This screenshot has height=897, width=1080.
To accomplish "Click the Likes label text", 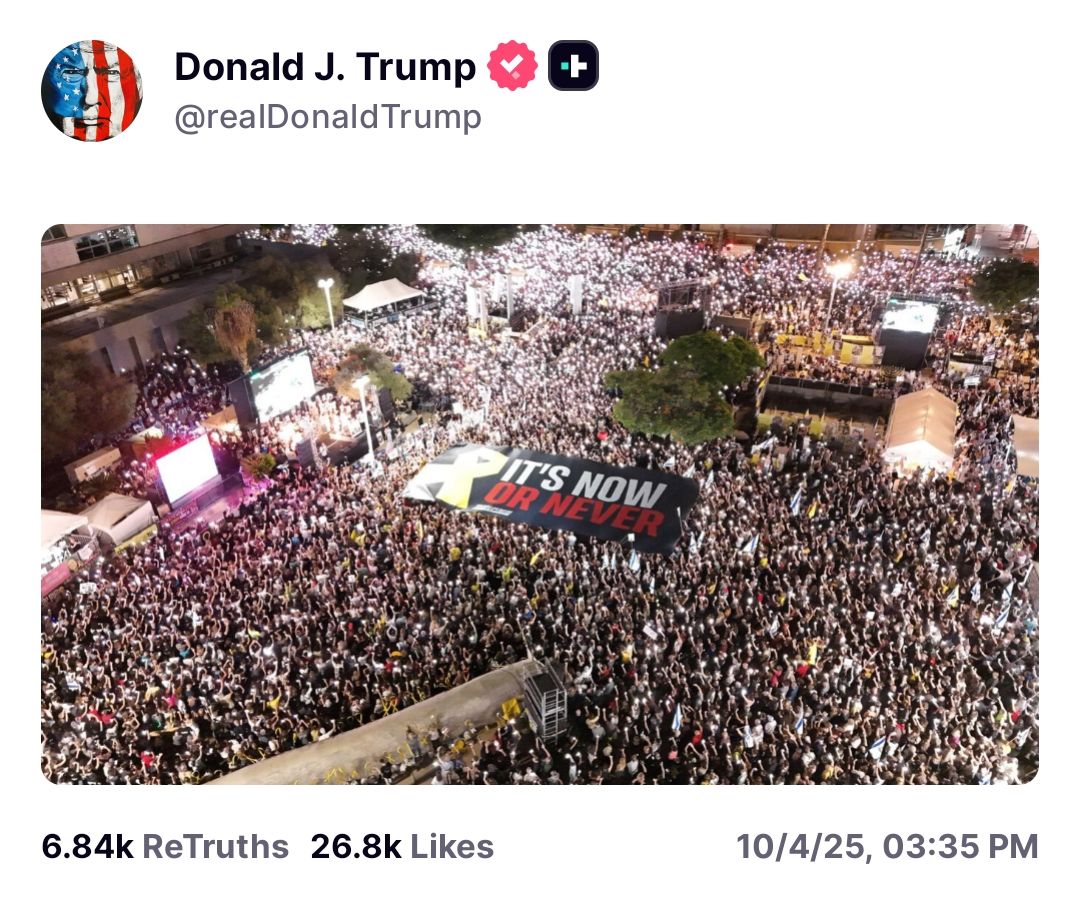I will [453, 846].
